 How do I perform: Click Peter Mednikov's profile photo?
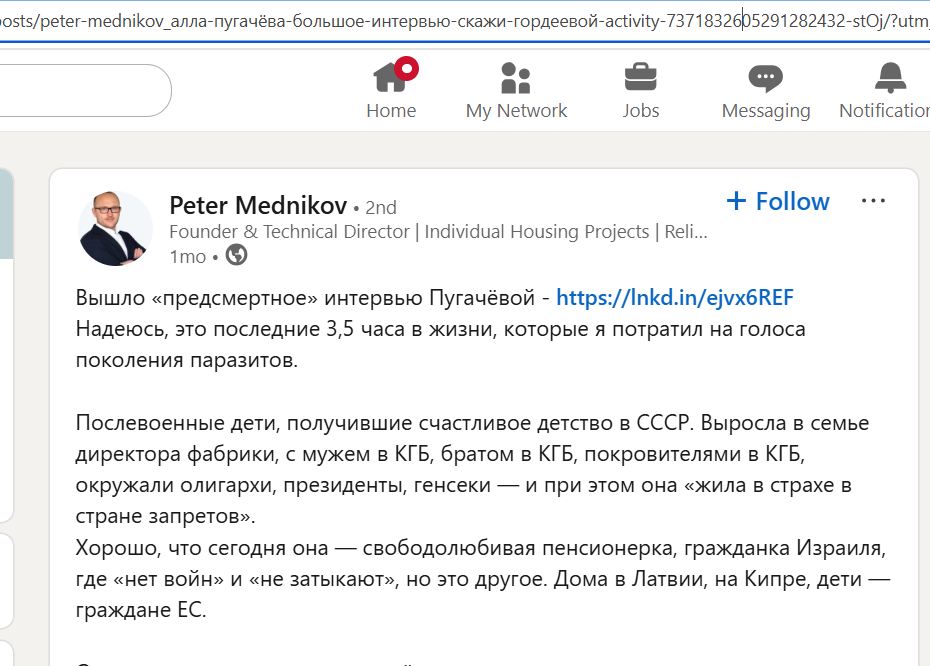click(116, 228)
